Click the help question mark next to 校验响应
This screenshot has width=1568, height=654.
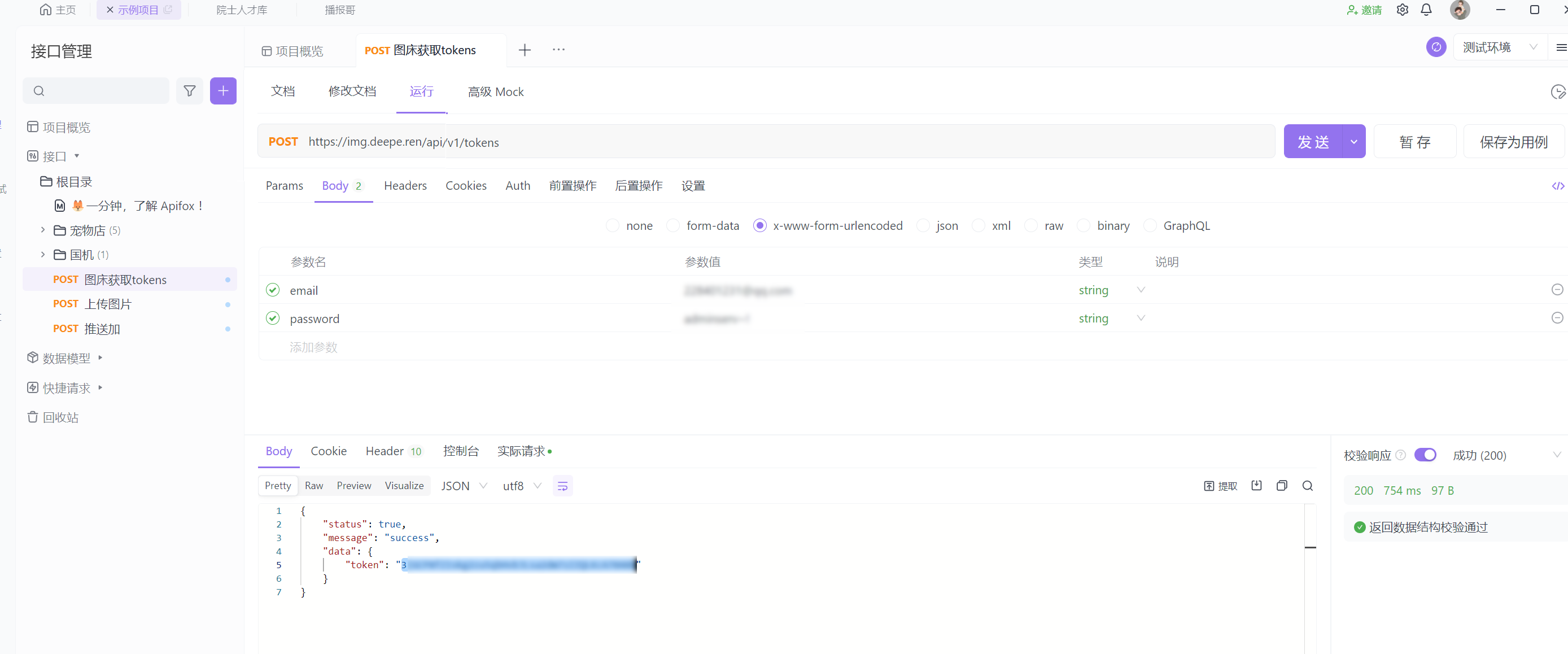1401,455
